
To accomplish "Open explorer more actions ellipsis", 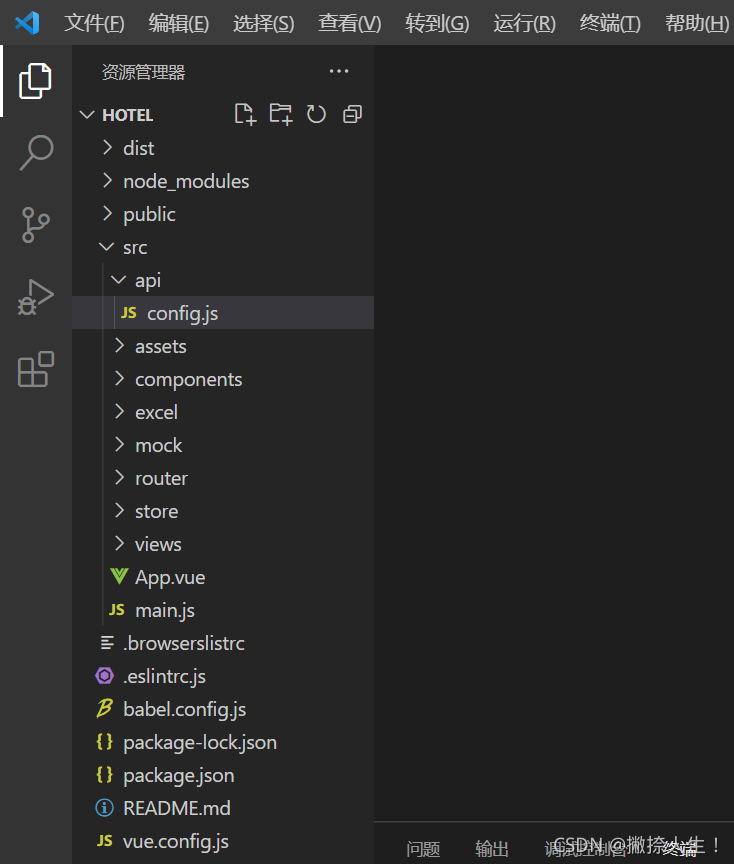I will (339, 71).
